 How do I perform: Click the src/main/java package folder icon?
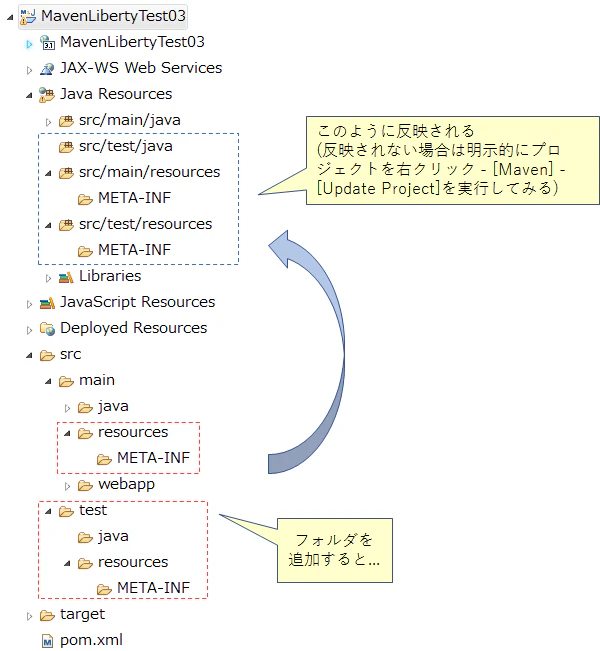pyautogui.click(x=66, y=121)
